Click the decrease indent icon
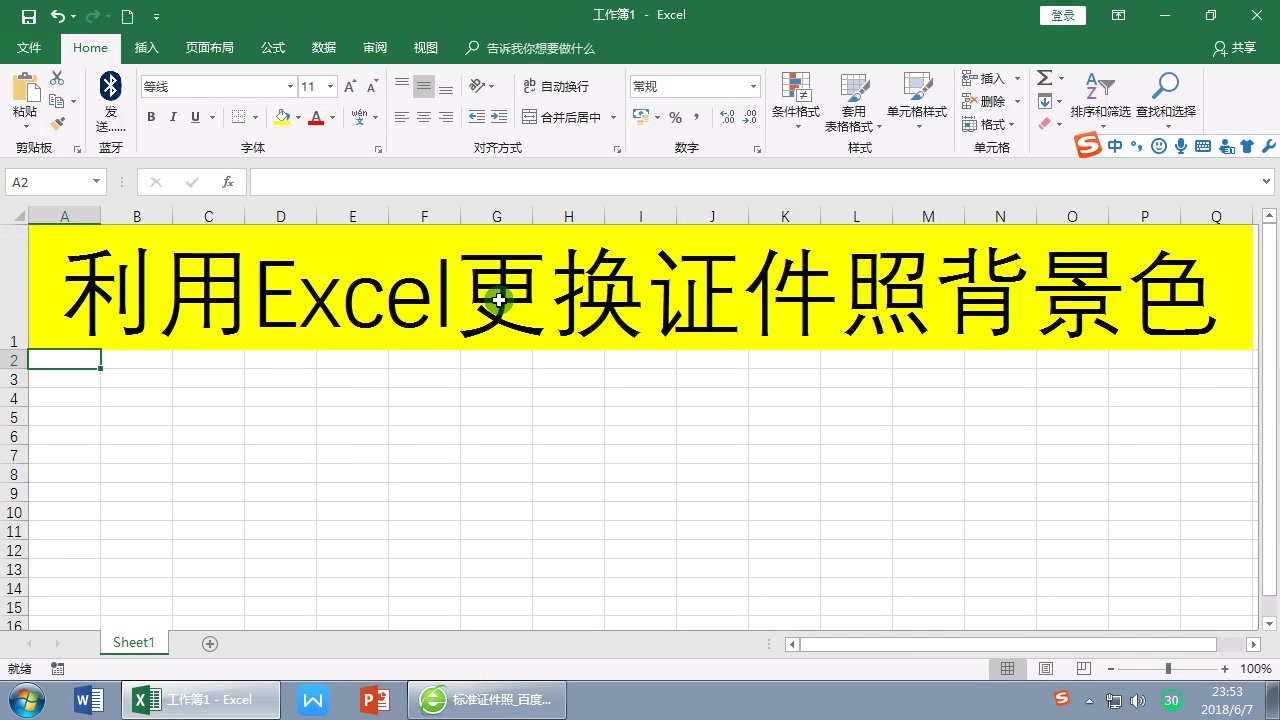Viewport: 1280px width, 720px height. tap(477, 117)
